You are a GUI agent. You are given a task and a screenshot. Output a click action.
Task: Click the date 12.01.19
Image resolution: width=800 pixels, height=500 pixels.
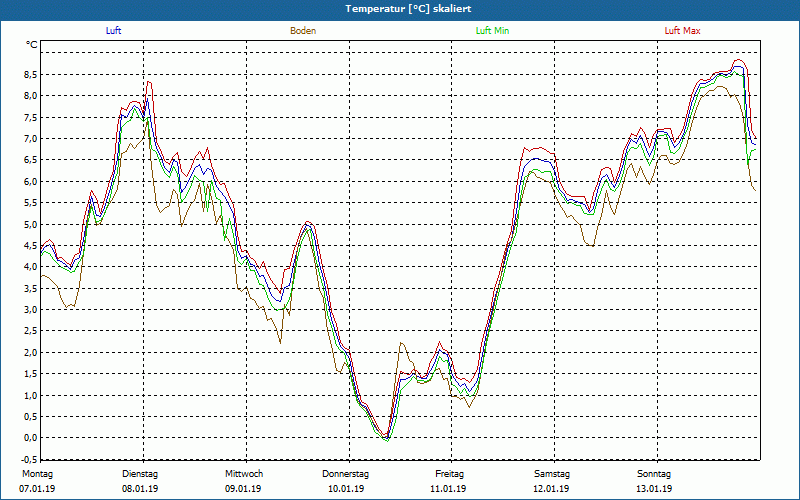pos(551,489)
